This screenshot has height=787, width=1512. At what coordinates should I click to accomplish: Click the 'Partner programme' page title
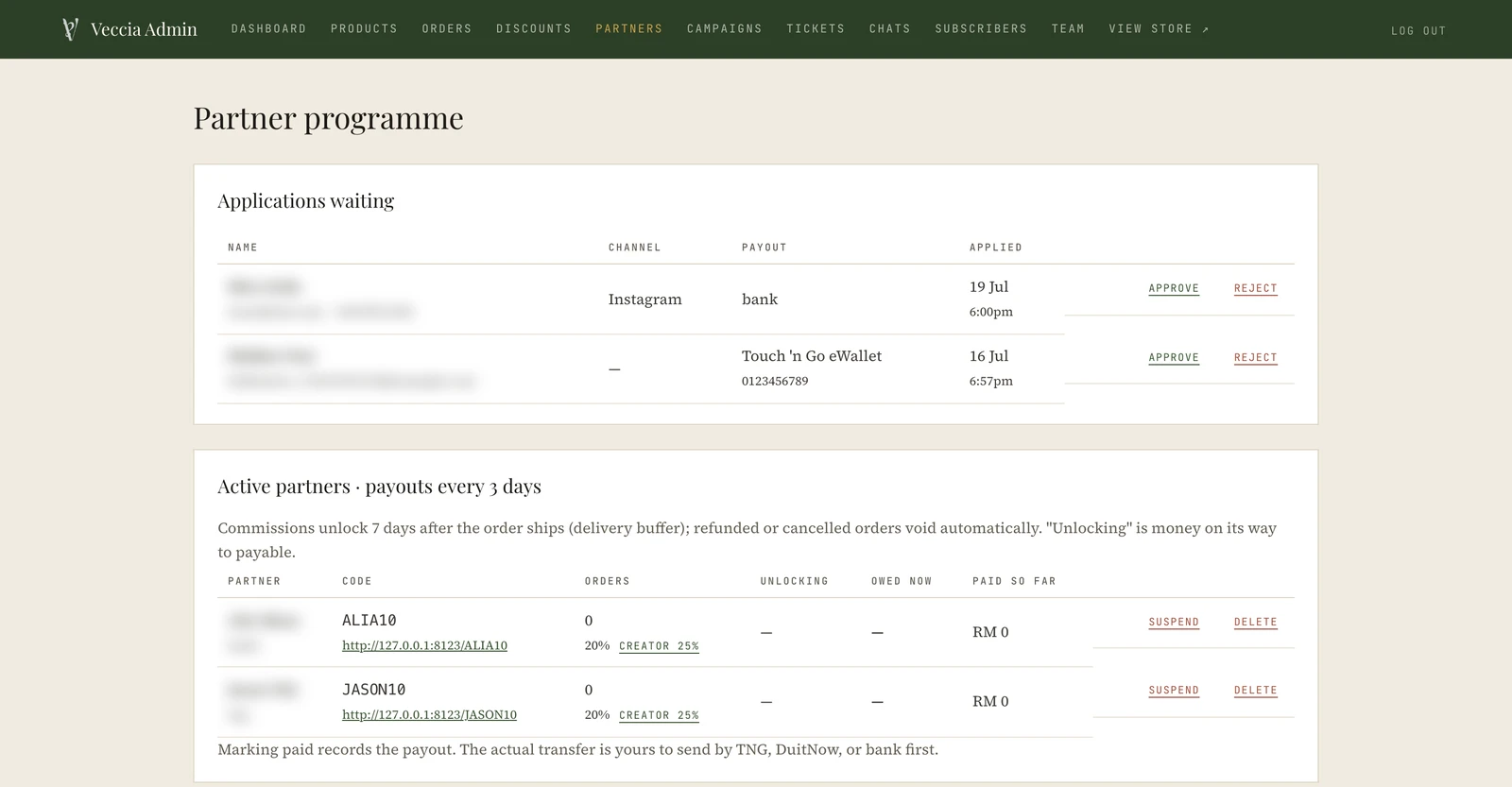[329, 118]
